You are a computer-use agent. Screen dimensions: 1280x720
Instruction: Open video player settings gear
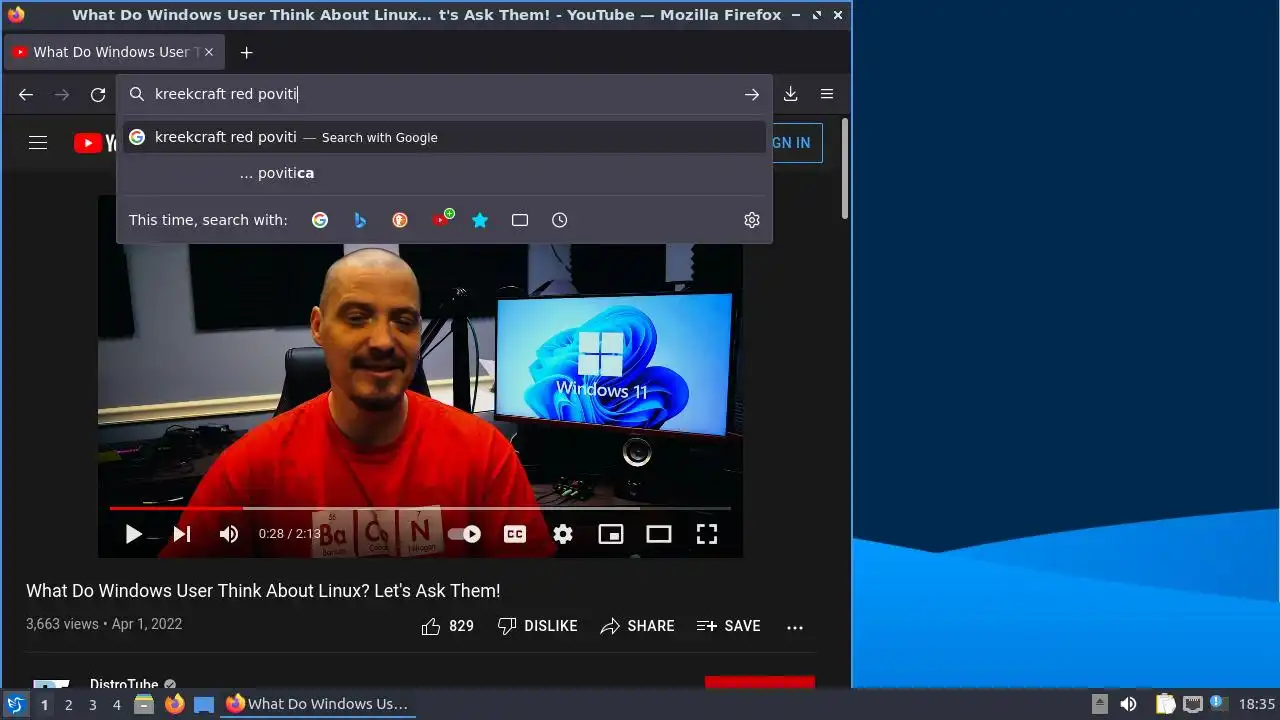(x=563, y=534)
